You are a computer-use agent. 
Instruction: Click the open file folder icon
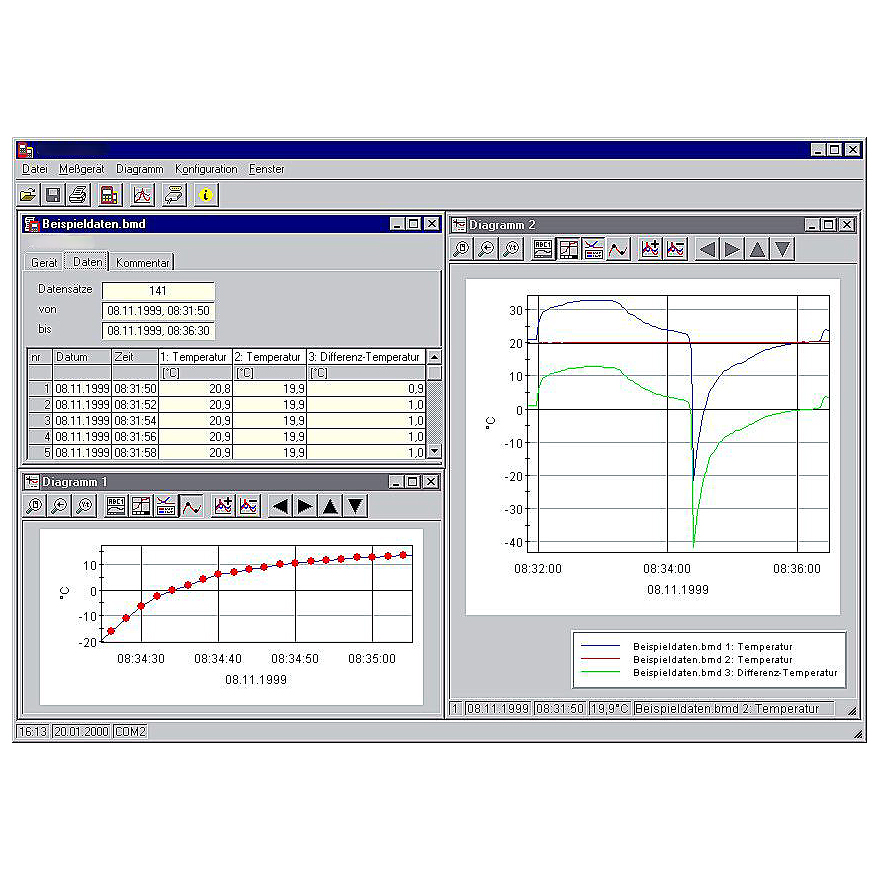[28, 195]
